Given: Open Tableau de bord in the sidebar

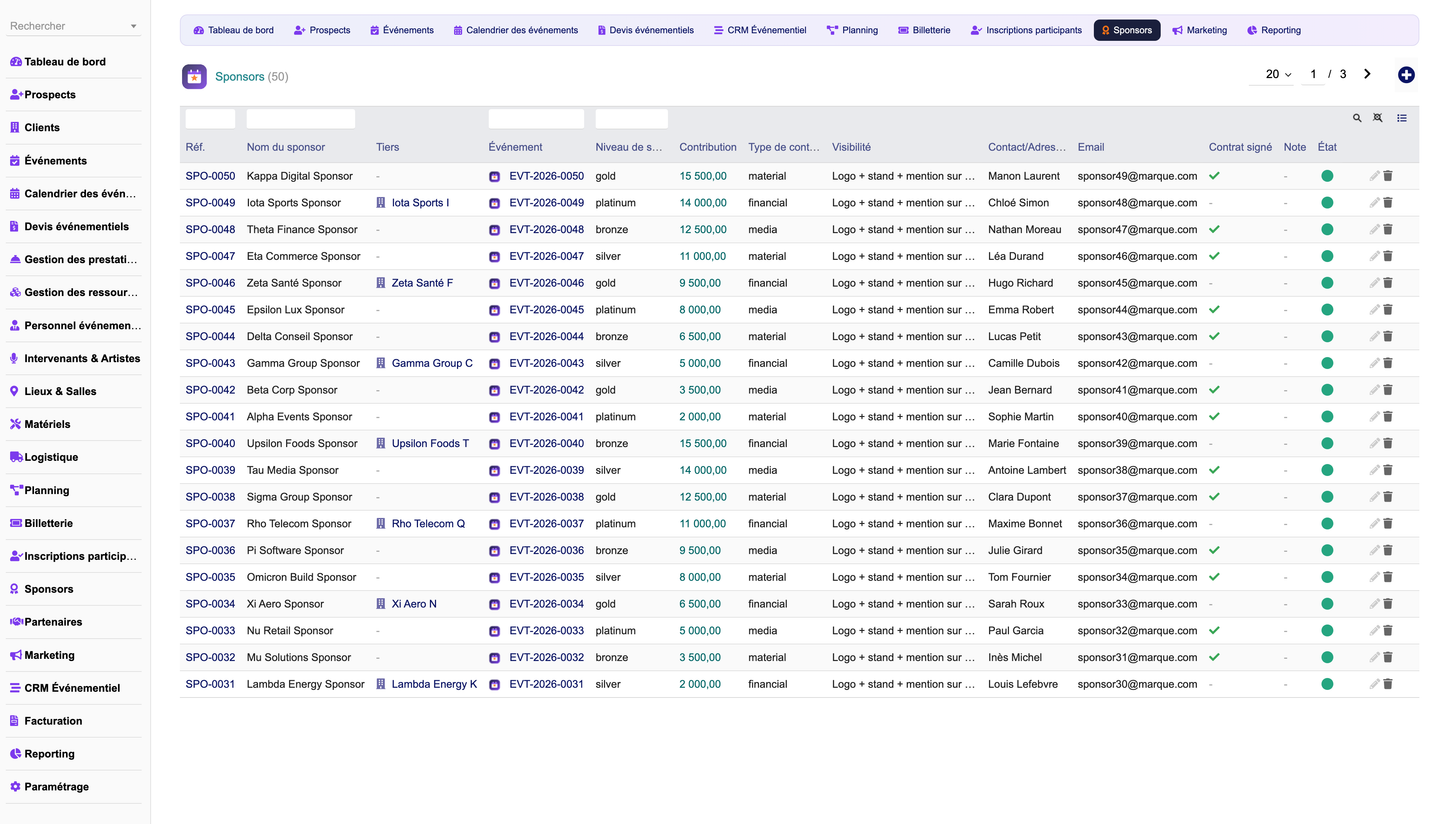Looking at the screenshot, I should tap(65, 62).
